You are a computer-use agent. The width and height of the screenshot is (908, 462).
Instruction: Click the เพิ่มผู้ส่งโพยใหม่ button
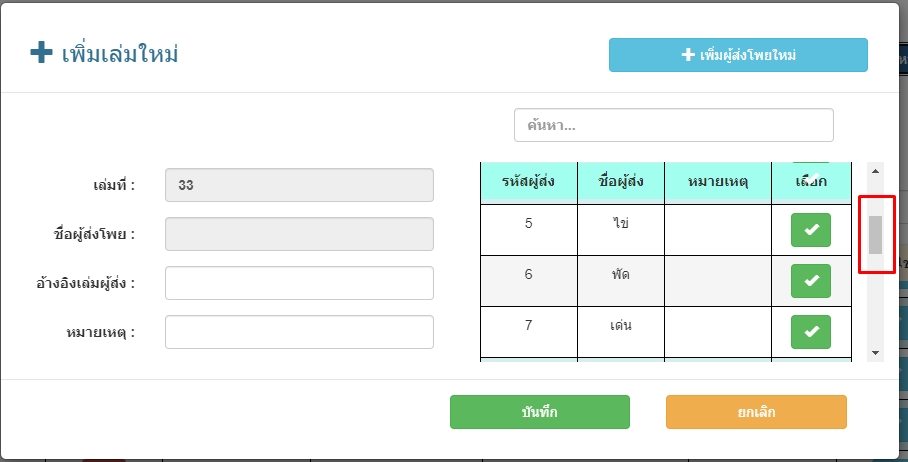click(x=738, y=55)
